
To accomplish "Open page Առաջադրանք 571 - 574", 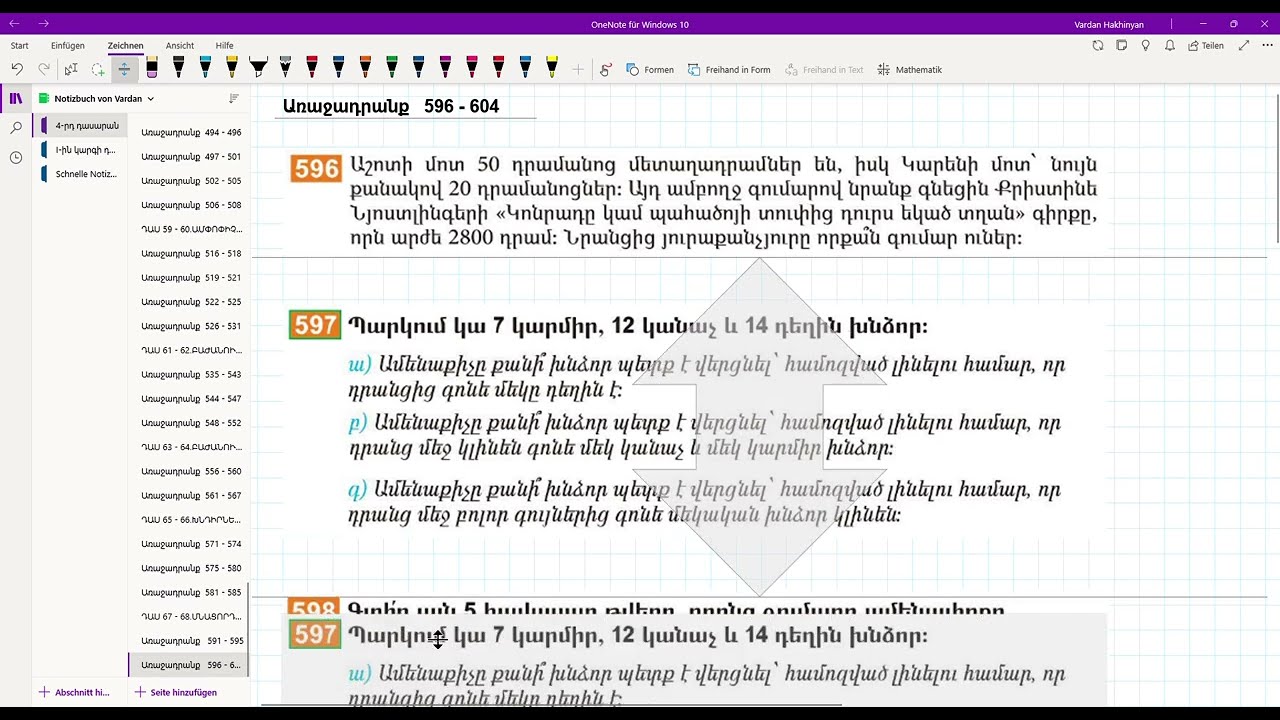I will [189, 544].
